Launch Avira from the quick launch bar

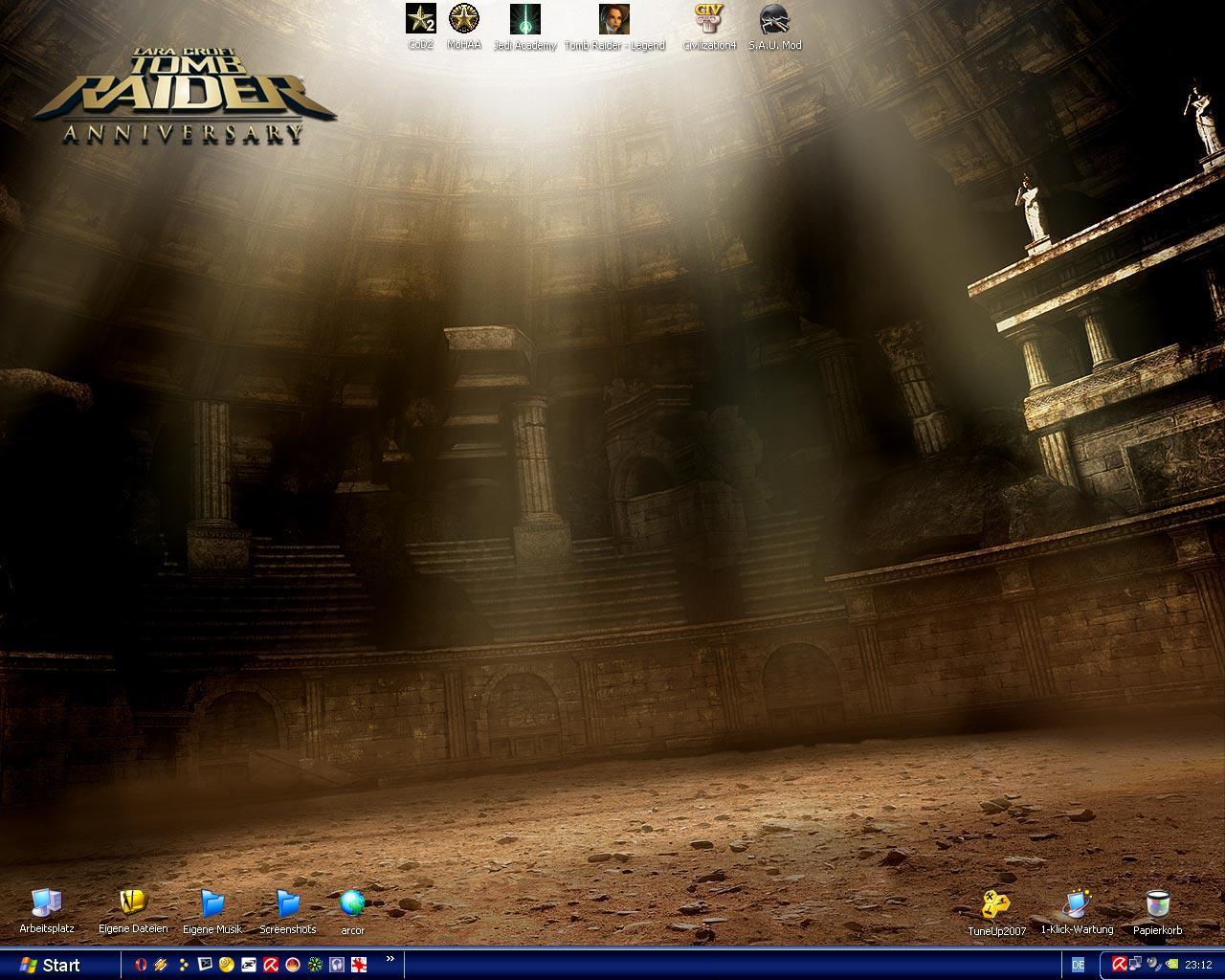[271, 965]
